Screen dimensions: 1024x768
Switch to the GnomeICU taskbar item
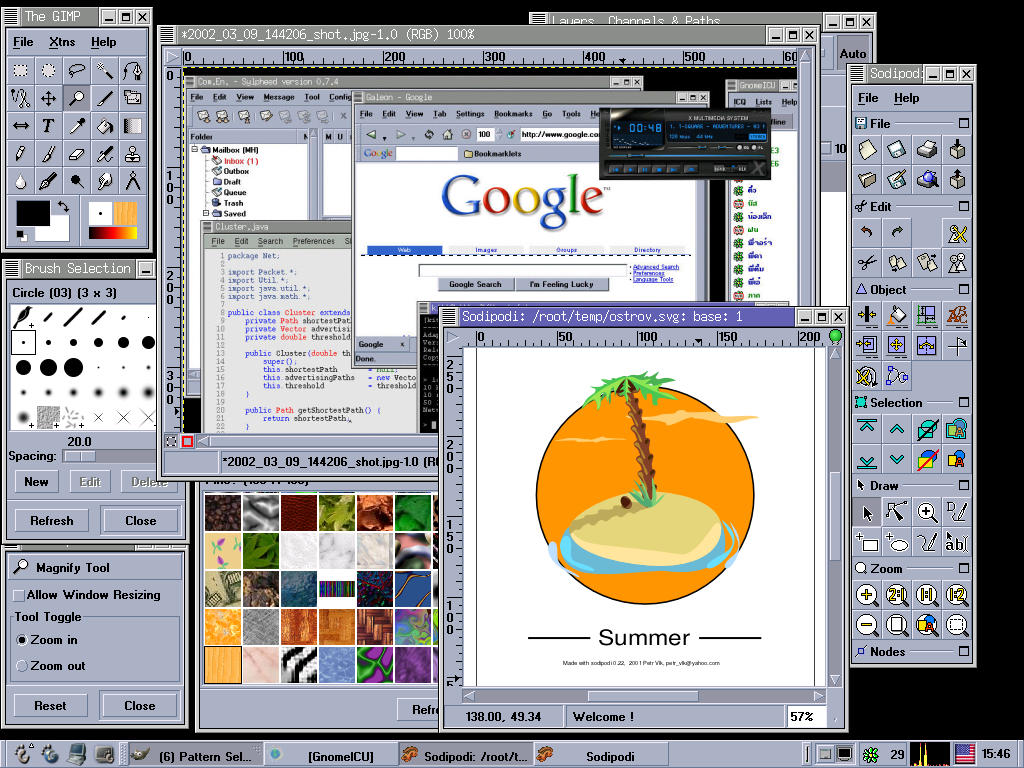(x=331, y=756)
